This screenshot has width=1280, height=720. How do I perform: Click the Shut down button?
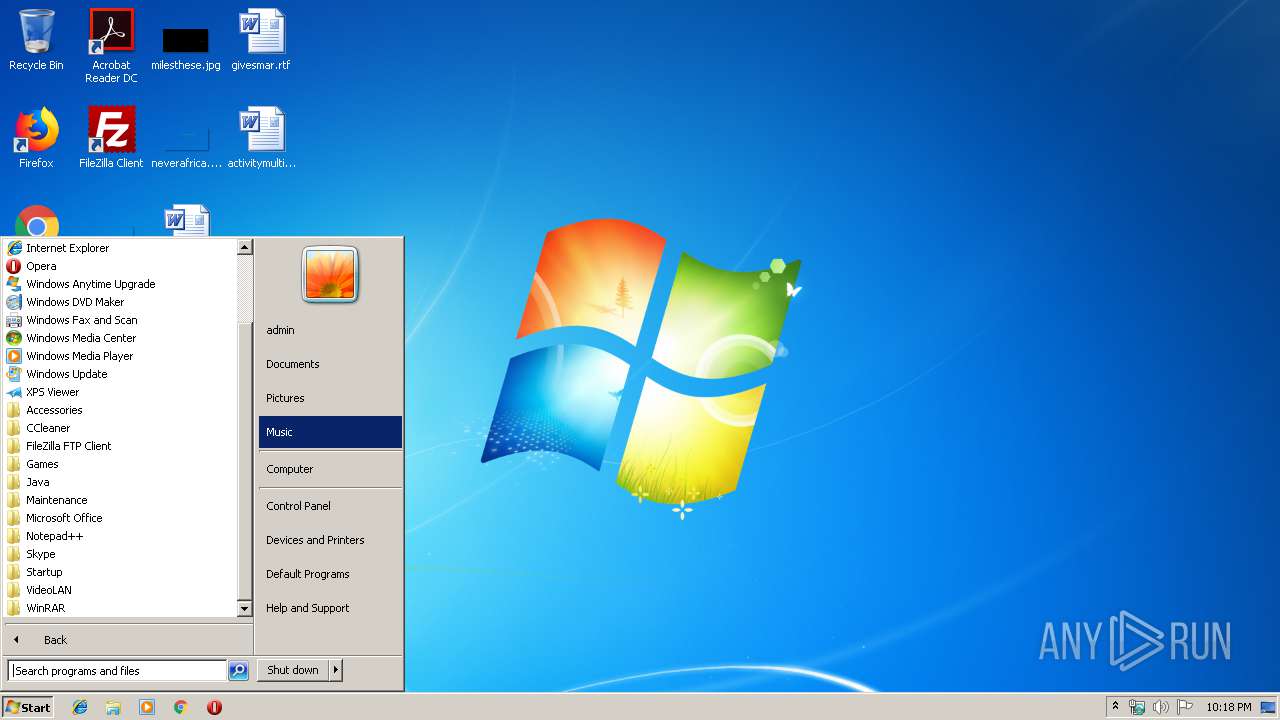(293, 670)
